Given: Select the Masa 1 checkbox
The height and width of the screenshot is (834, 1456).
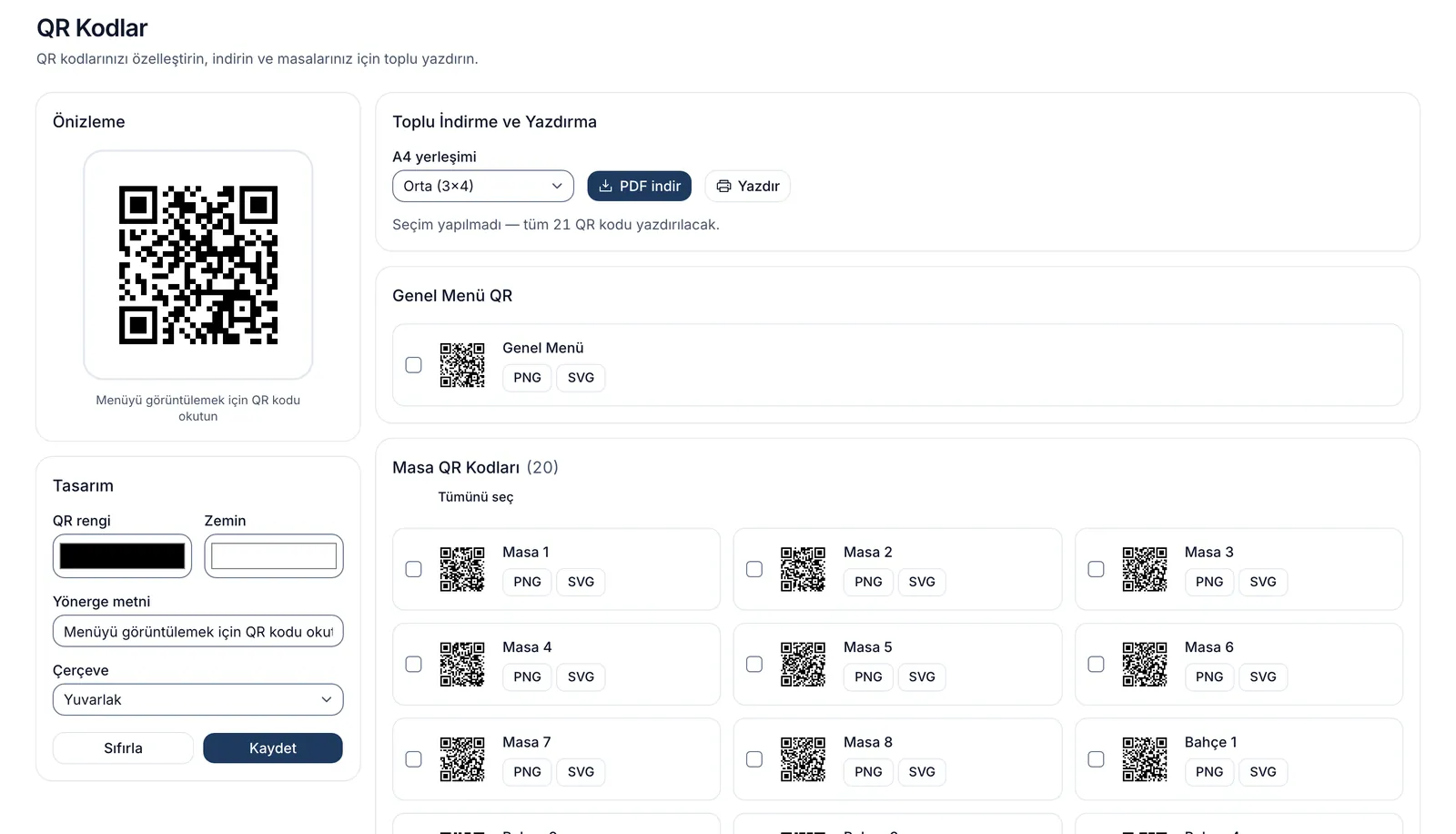Looking at the screenshot, I should pos(414,569).
